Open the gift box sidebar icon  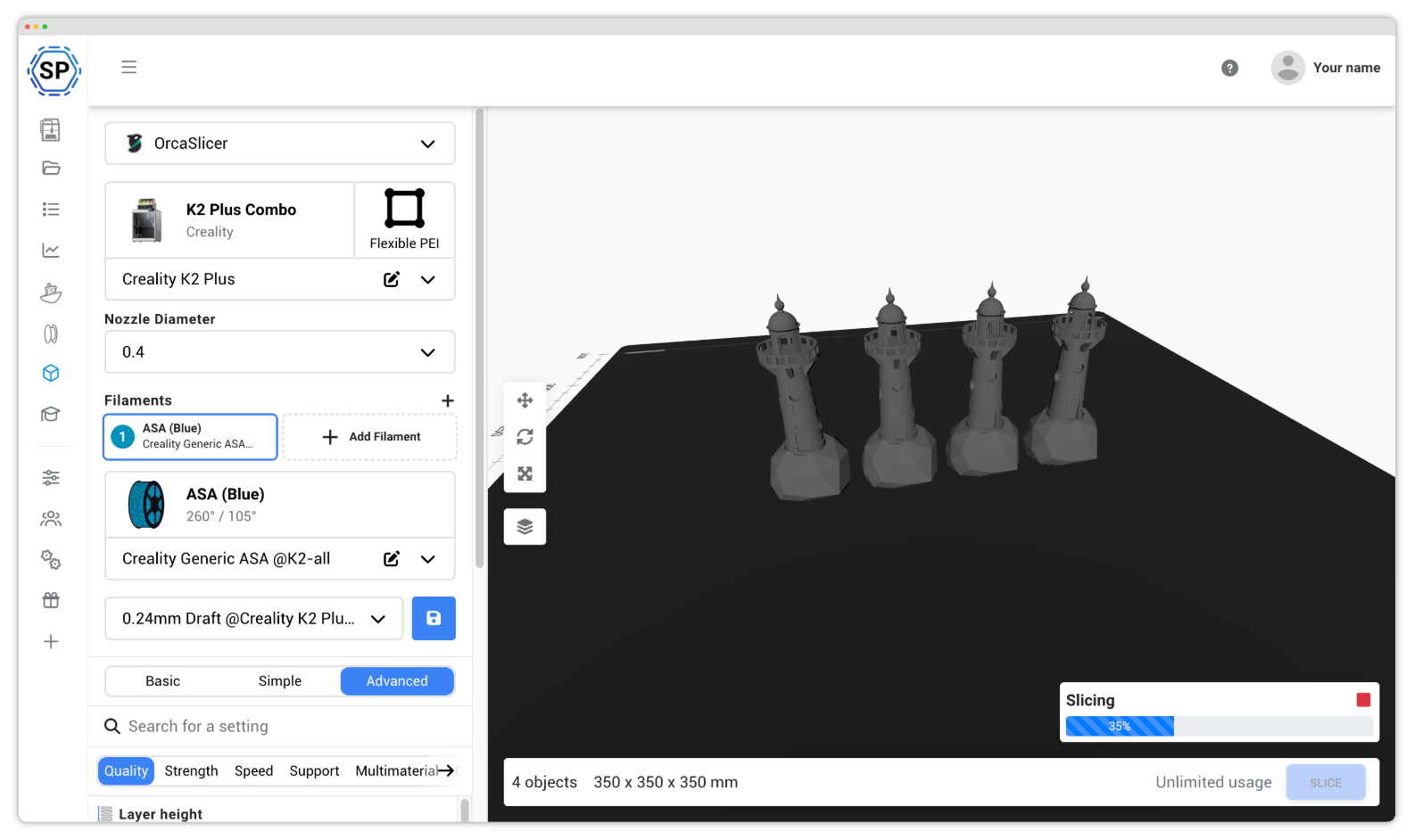click(51, 600)
